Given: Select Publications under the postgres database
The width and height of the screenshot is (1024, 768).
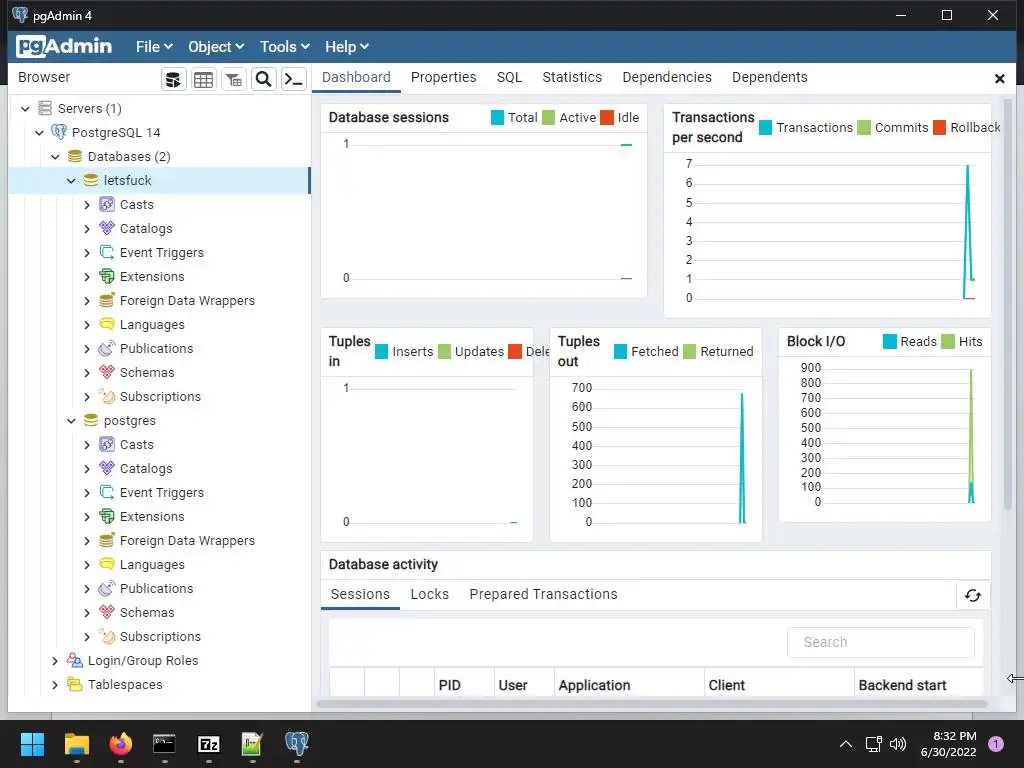Looking at the screenshot, I should click(157, 589).
